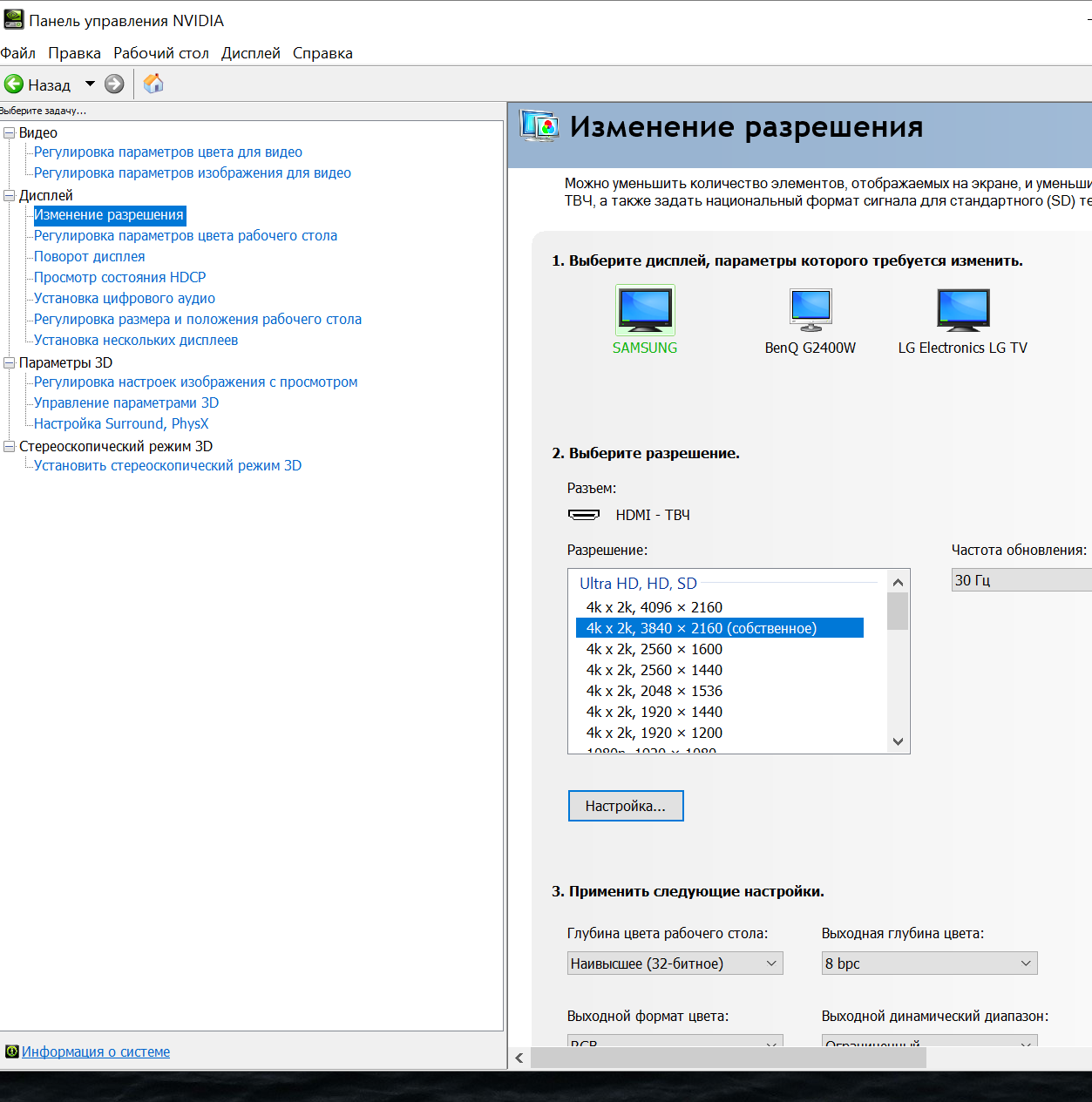Select resolution 4k x 2k, 4096 × 2160
The width and height of the screenshot is (1092, 1102).
pyautogui.click(x=655, y=607)
